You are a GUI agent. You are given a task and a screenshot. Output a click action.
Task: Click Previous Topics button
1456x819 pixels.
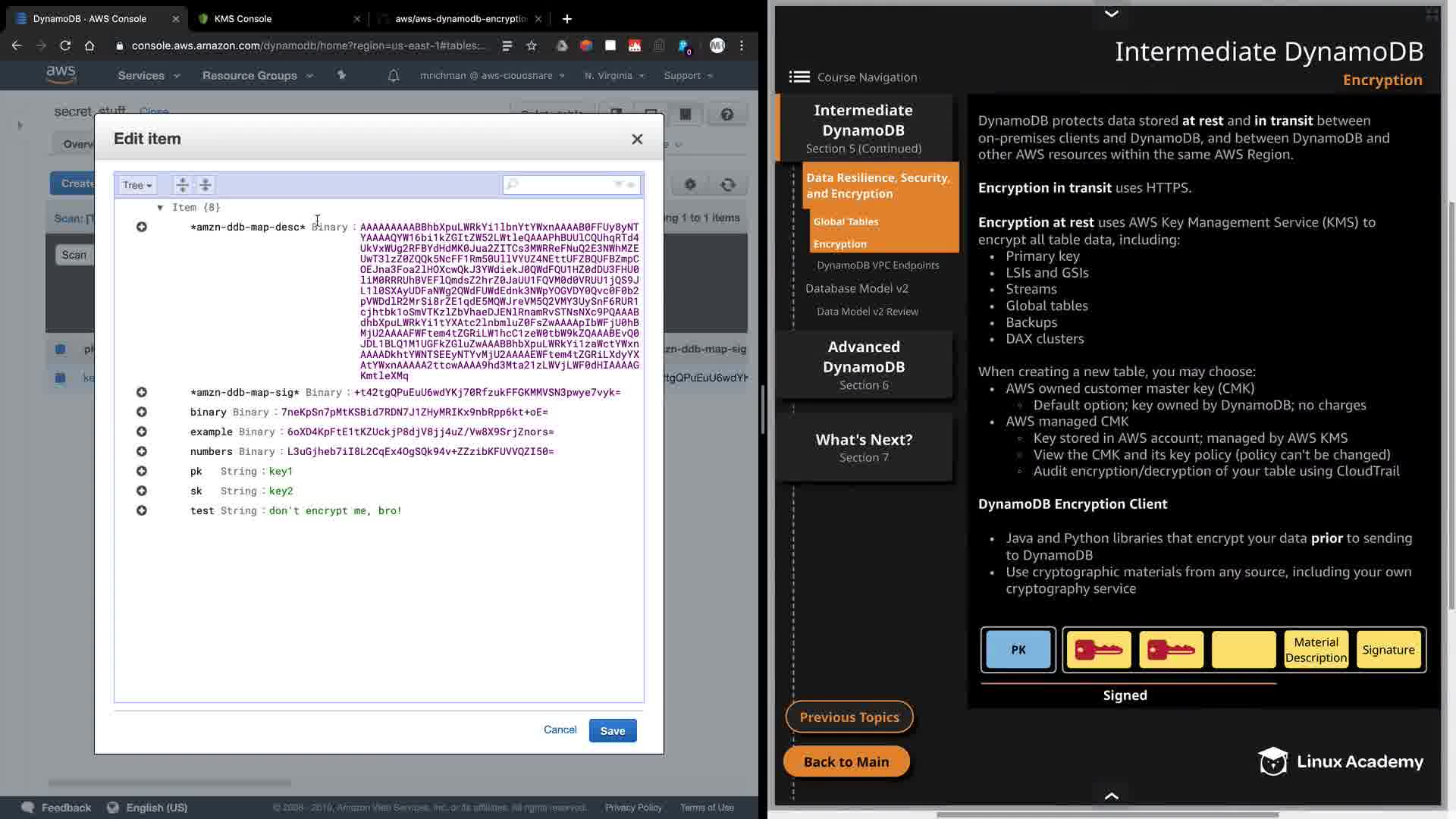tap(849, 717)
